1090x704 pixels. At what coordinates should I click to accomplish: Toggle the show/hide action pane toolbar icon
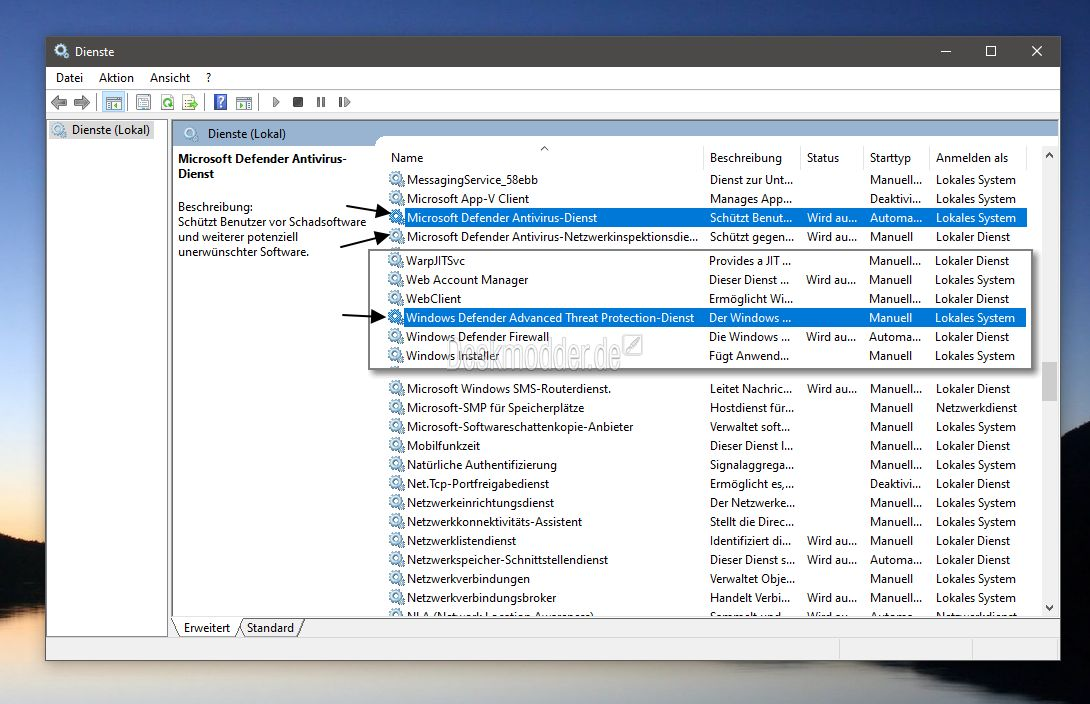244,103
